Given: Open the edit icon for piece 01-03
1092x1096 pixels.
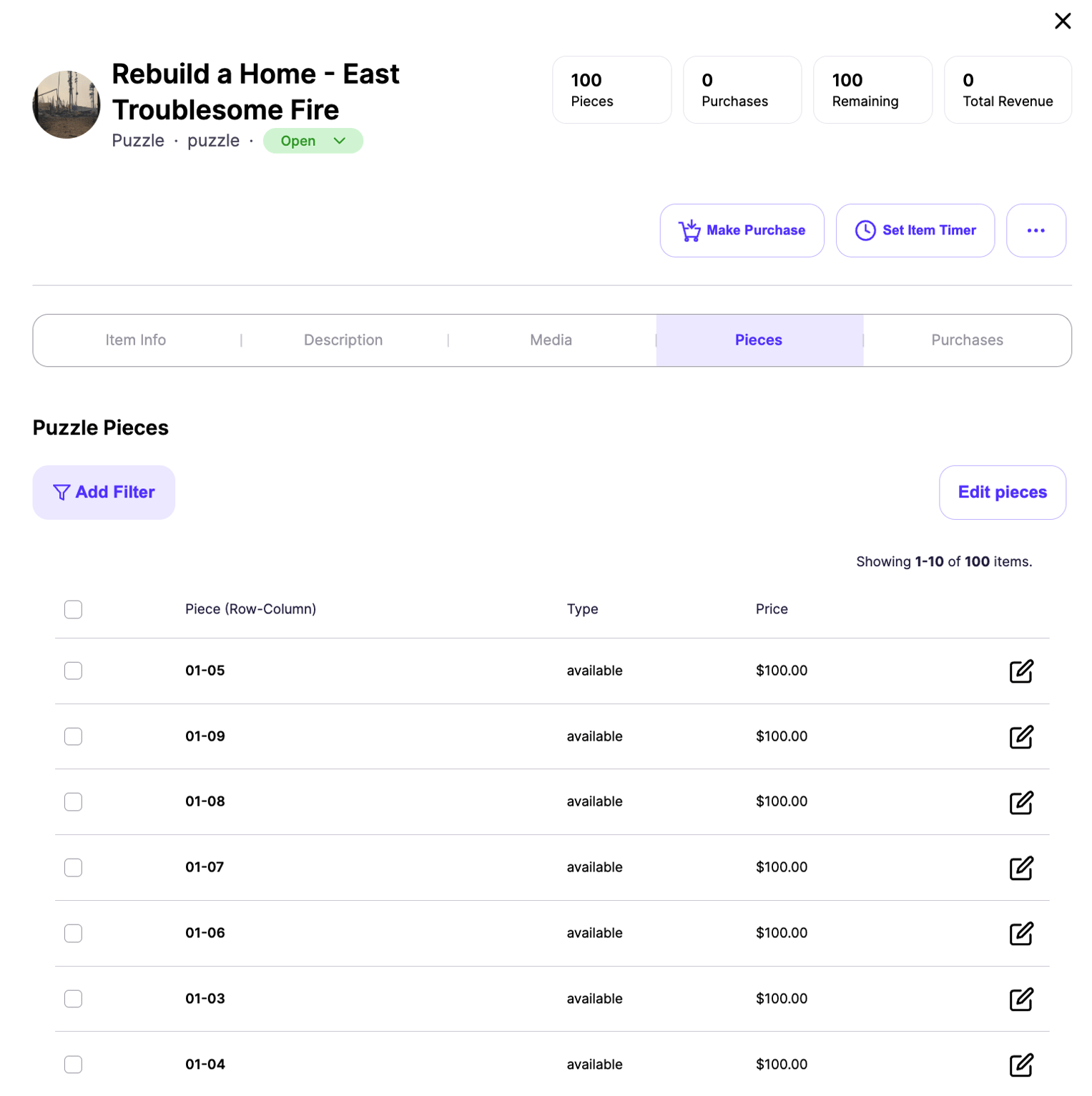Looking at the screenshot, I should pos(1020,999).
